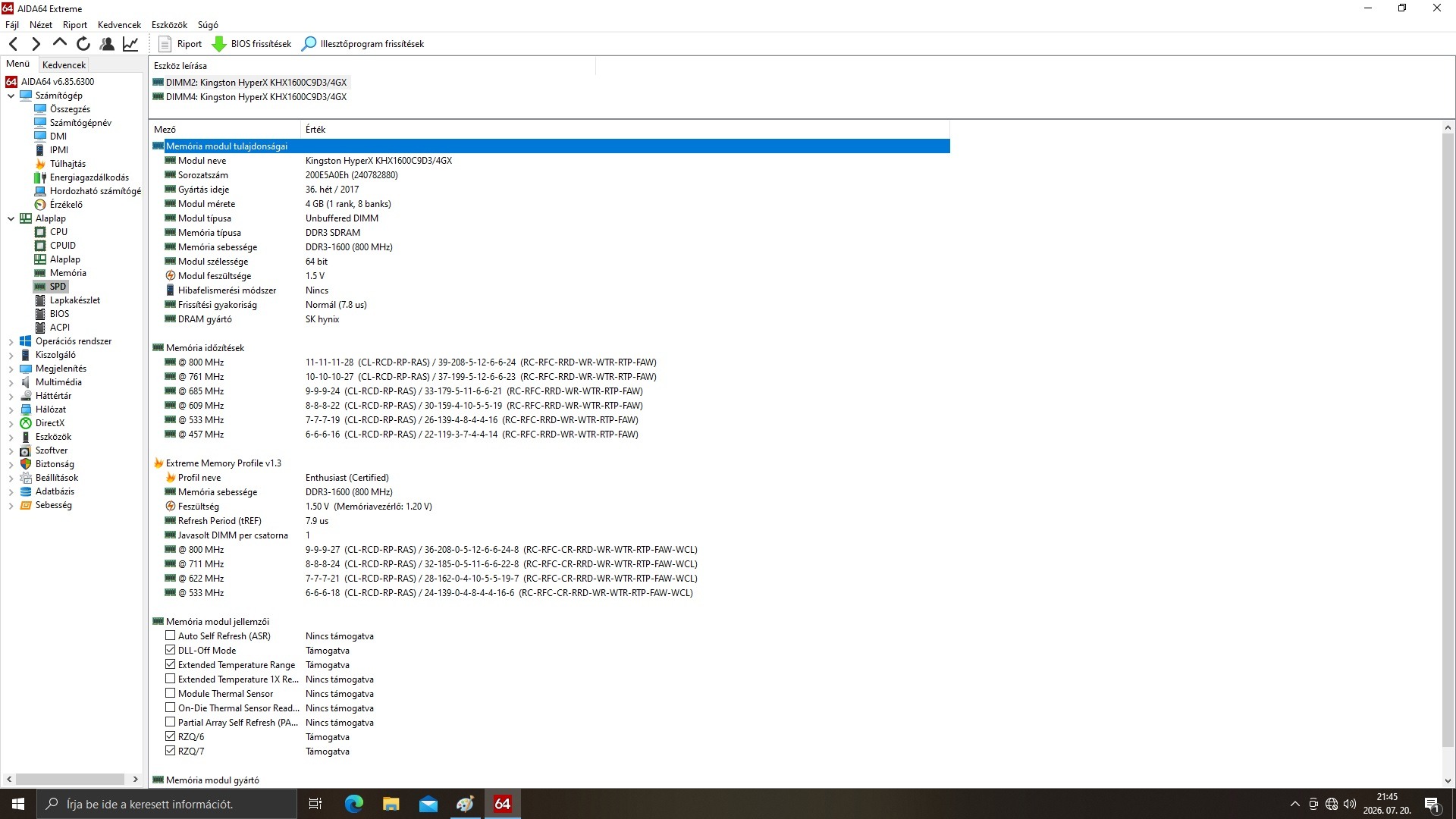Open the Riport menu

[75, 25]
